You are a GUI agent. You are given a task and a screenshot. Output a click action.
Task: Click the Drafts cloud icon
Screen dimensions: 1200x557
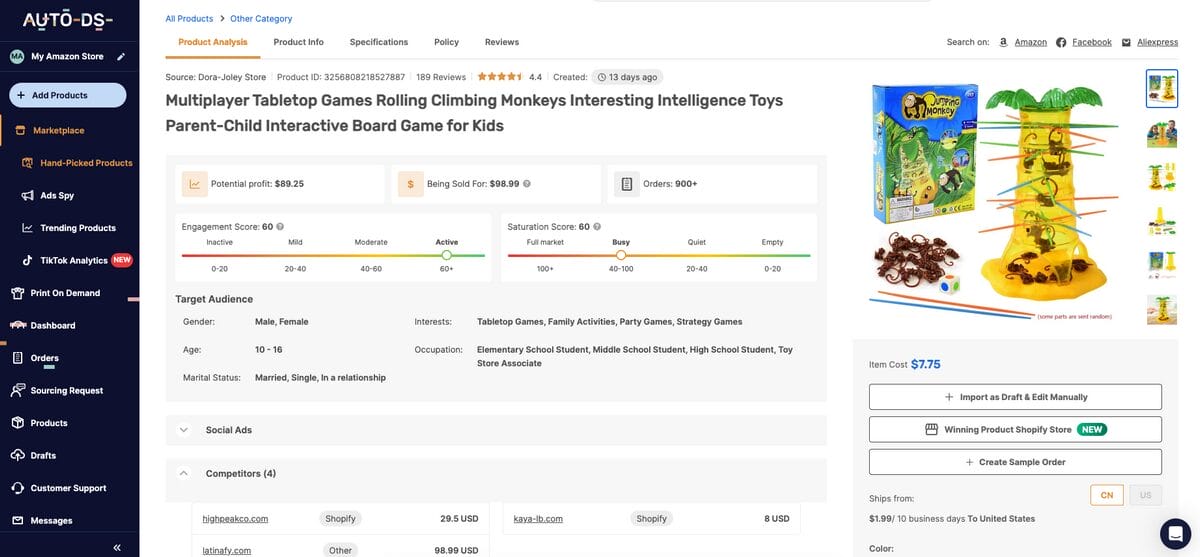coord(17,455)
